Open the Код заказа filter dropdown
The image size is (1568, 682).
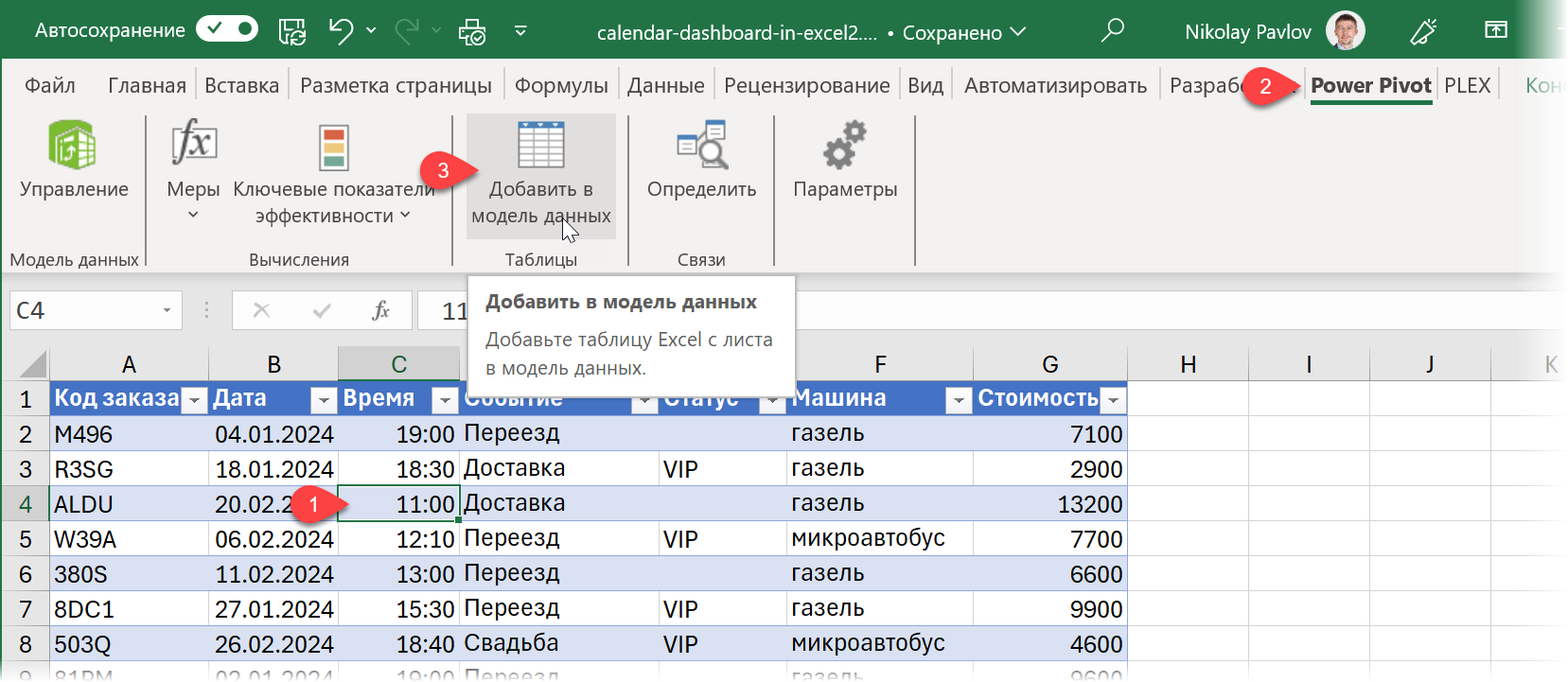click(194, 401)
